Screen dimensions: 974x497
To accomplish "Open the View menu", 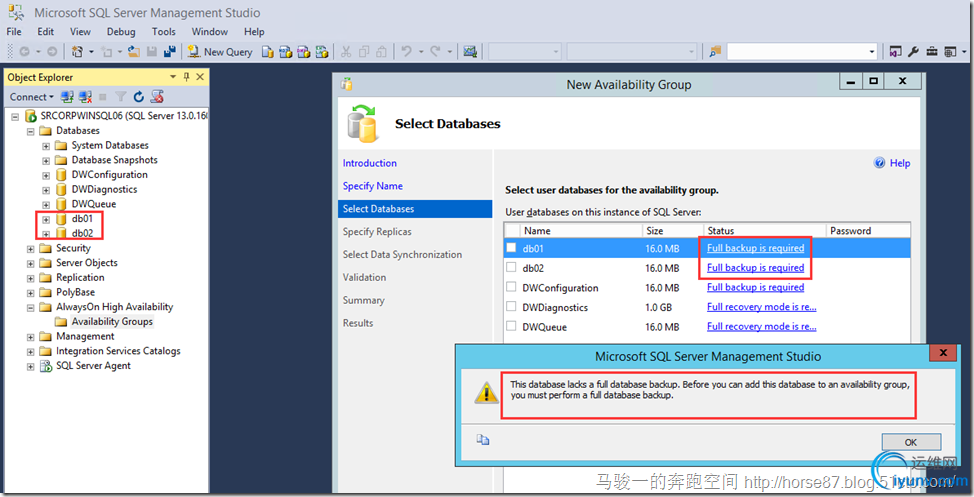I will (x=80, y=32).
